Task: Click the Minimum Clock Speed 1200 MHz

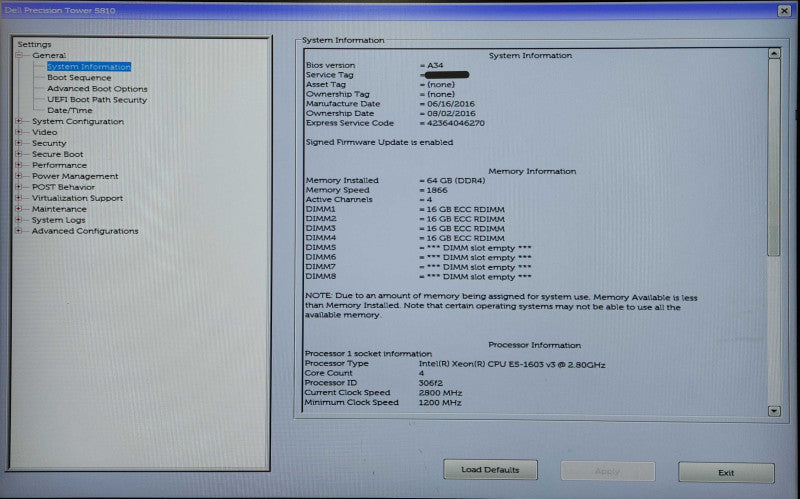Action: 440,403
